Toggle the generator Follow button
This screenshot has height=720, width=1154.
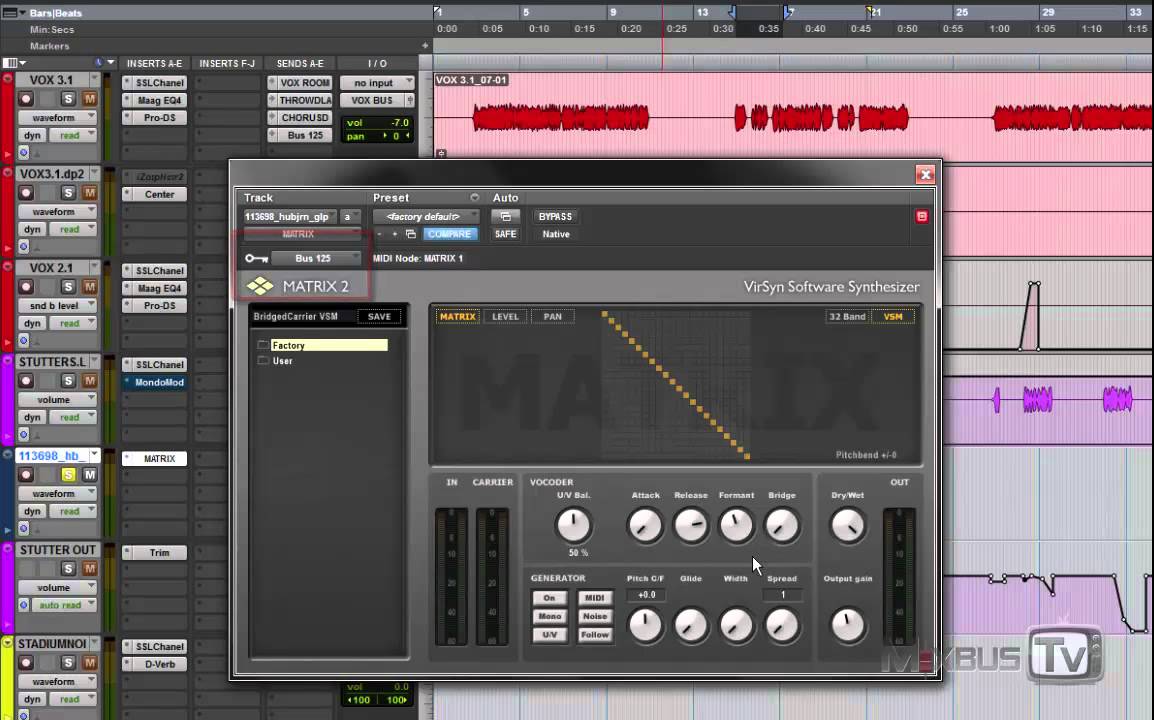pyautogui.click(x=595, y=635)
